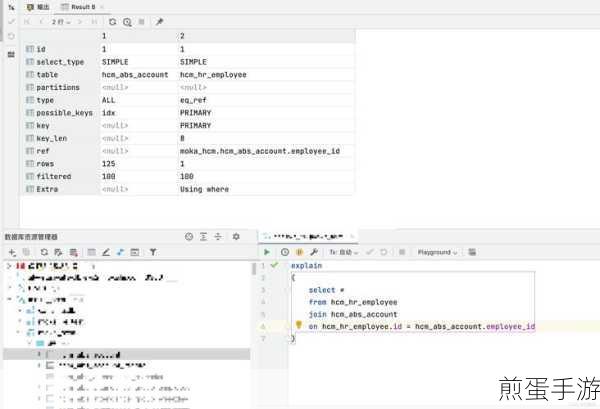Viewport: 600px width, 409px height.
Task: Click the Using where Extra cell
Action: (x=266, y=189)
